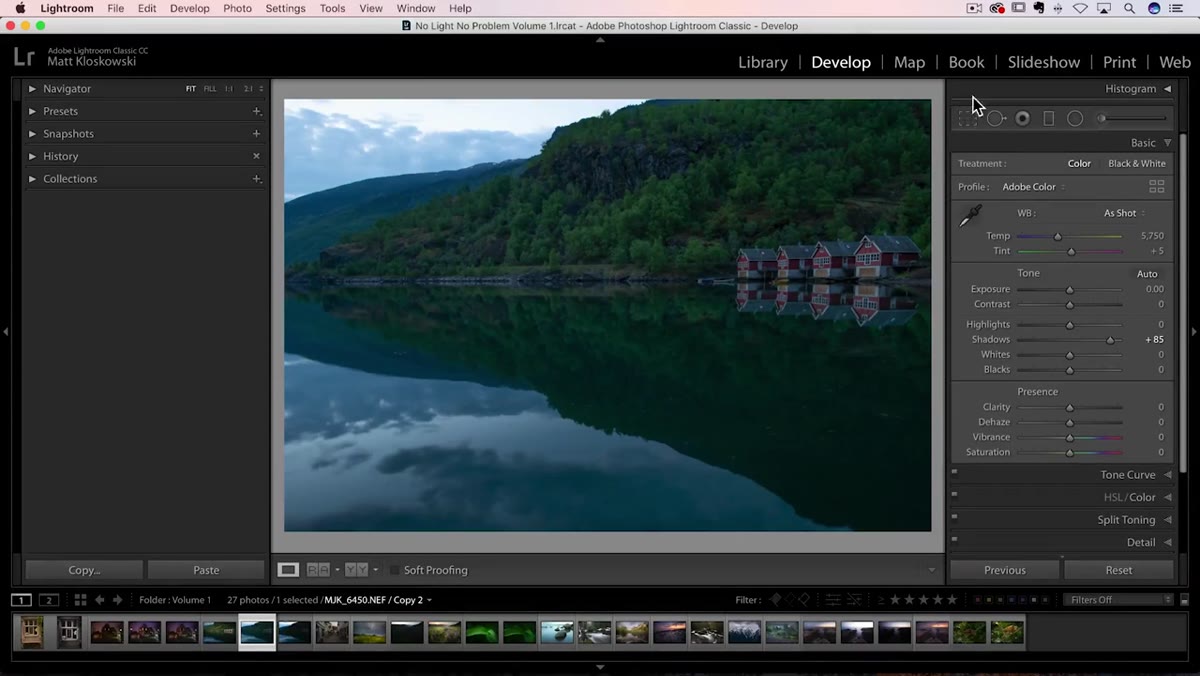
Task: Expand the Collections panel
Action: [32, 179]
